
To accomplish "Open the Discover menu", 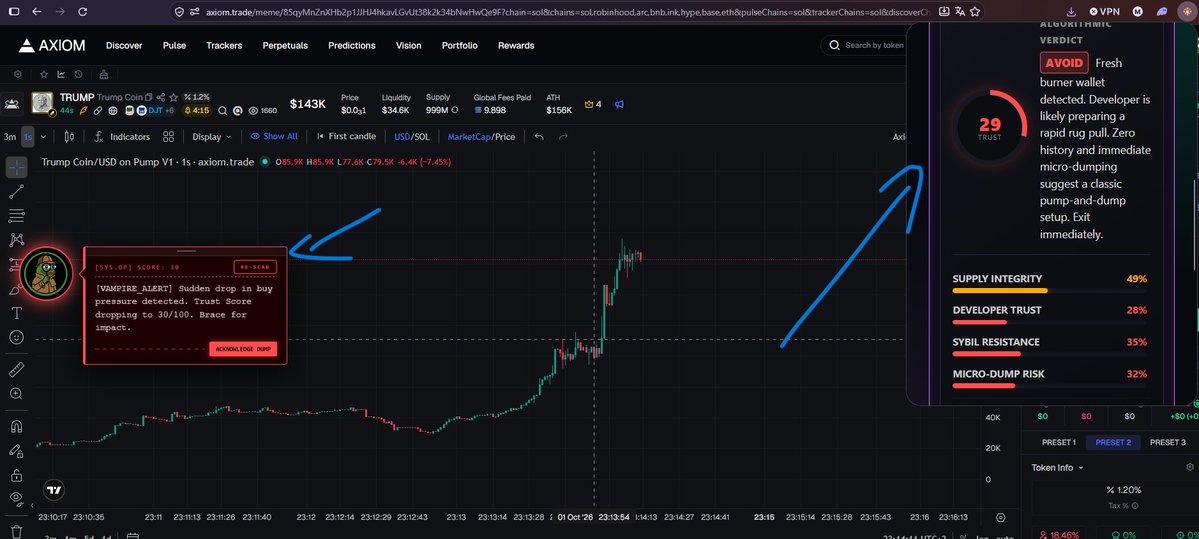I will click(124, 45).
